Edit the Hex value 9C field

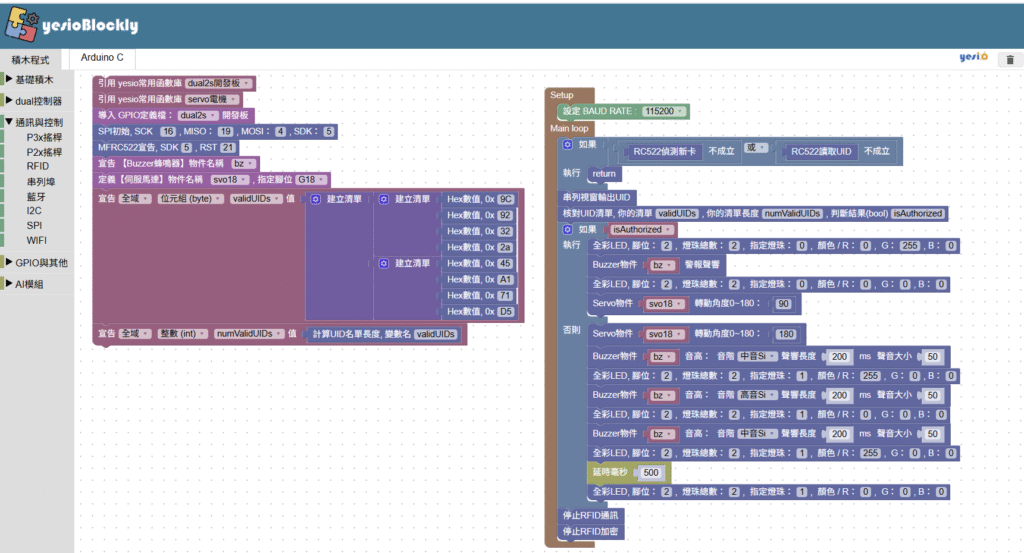[505, 199]
